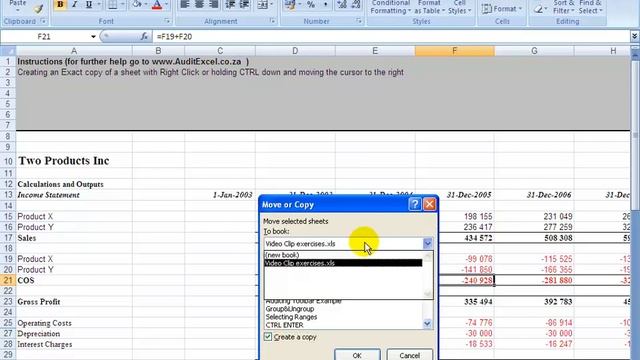Click Merge and Center icon
The width and height of the screenshot is (640, 360).
pyautogui.click(x=263, y=5)
